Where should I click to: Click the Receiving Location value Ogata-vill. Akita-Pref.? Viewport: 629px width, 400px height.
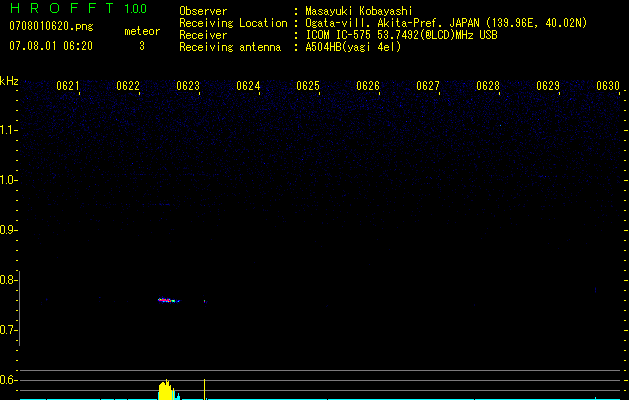coord(390,23)
